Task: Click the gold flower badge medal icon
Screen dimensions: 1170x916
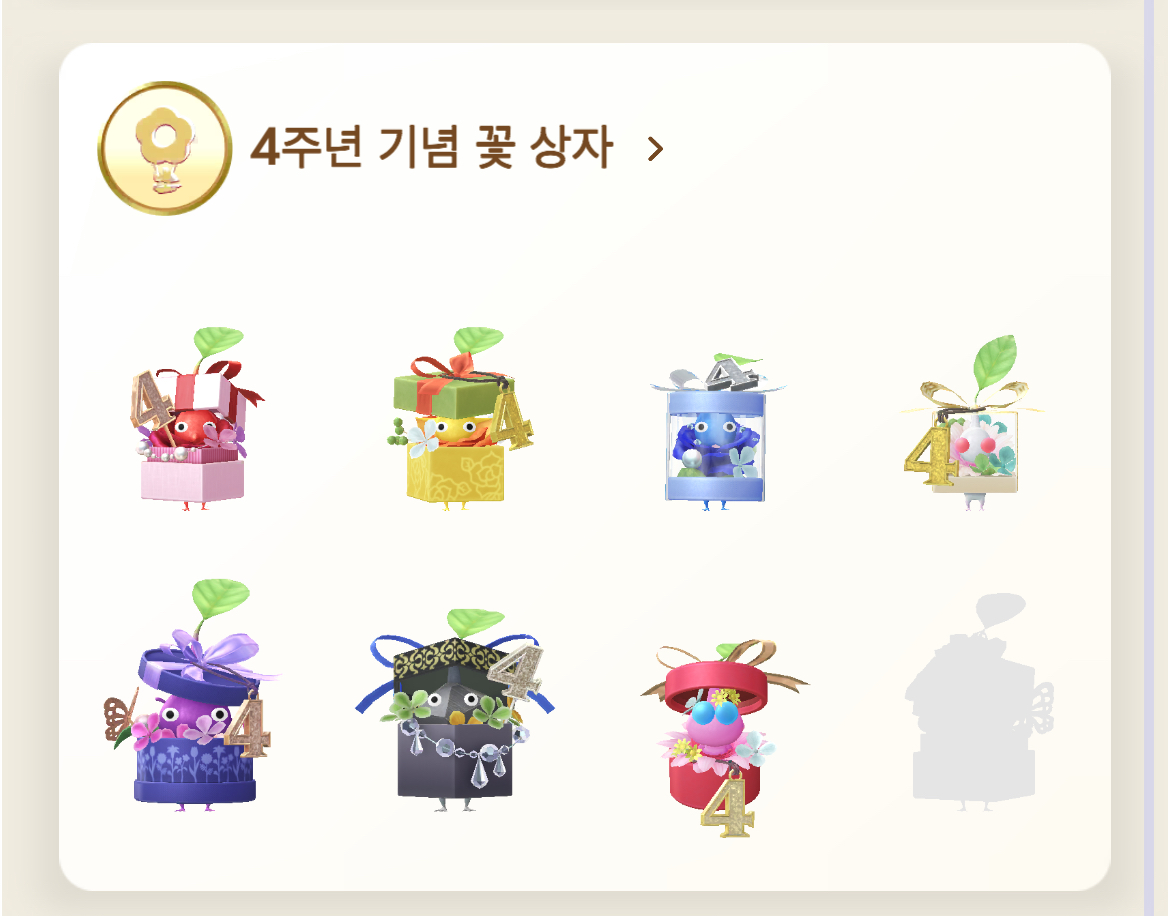Action: 164,148
